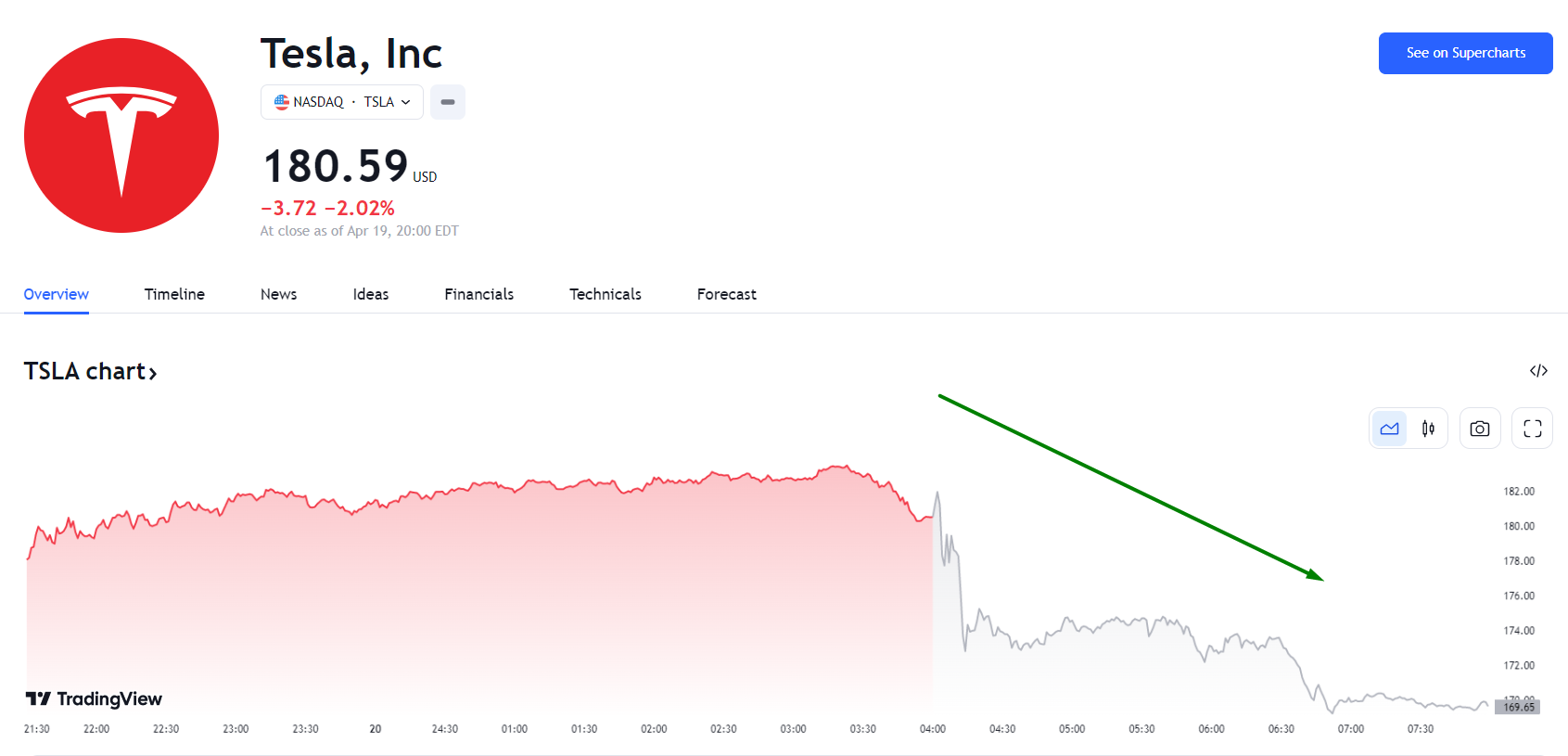
Task: Click the 169.65 current price label
Action: click(x=1519, y=707)
